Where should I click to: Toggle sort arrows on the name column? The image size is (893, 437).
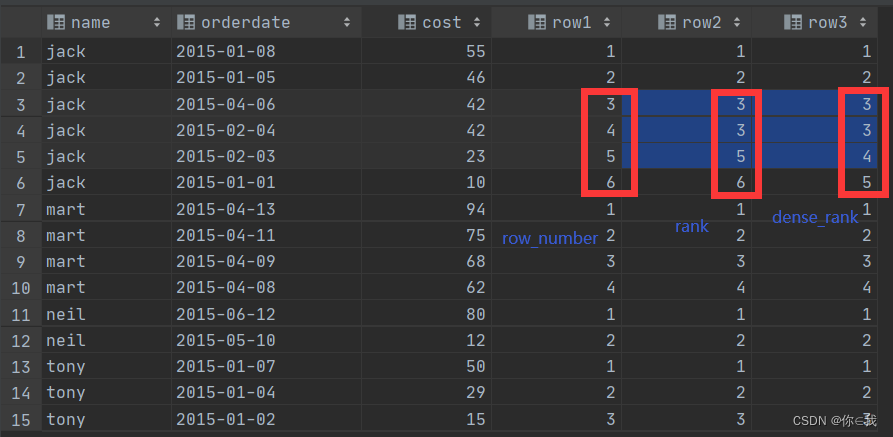click(157, 22)
